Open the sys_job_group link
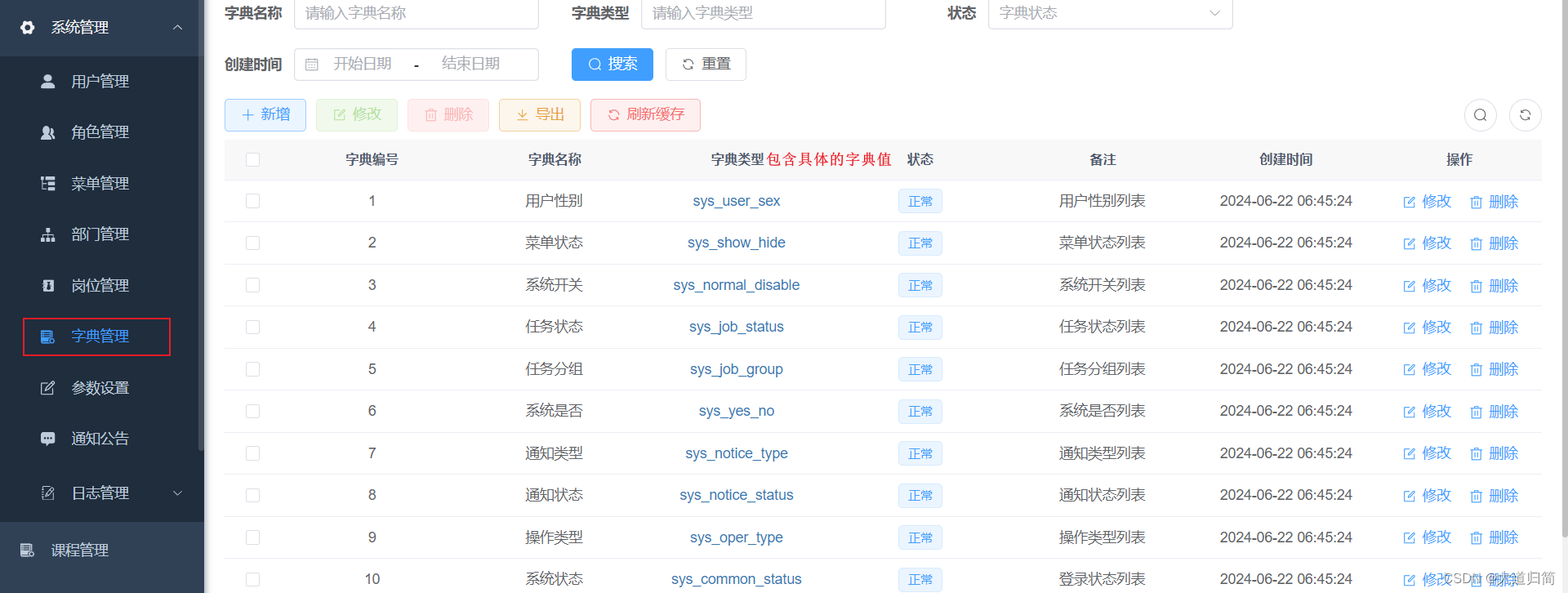 (737, 369)
